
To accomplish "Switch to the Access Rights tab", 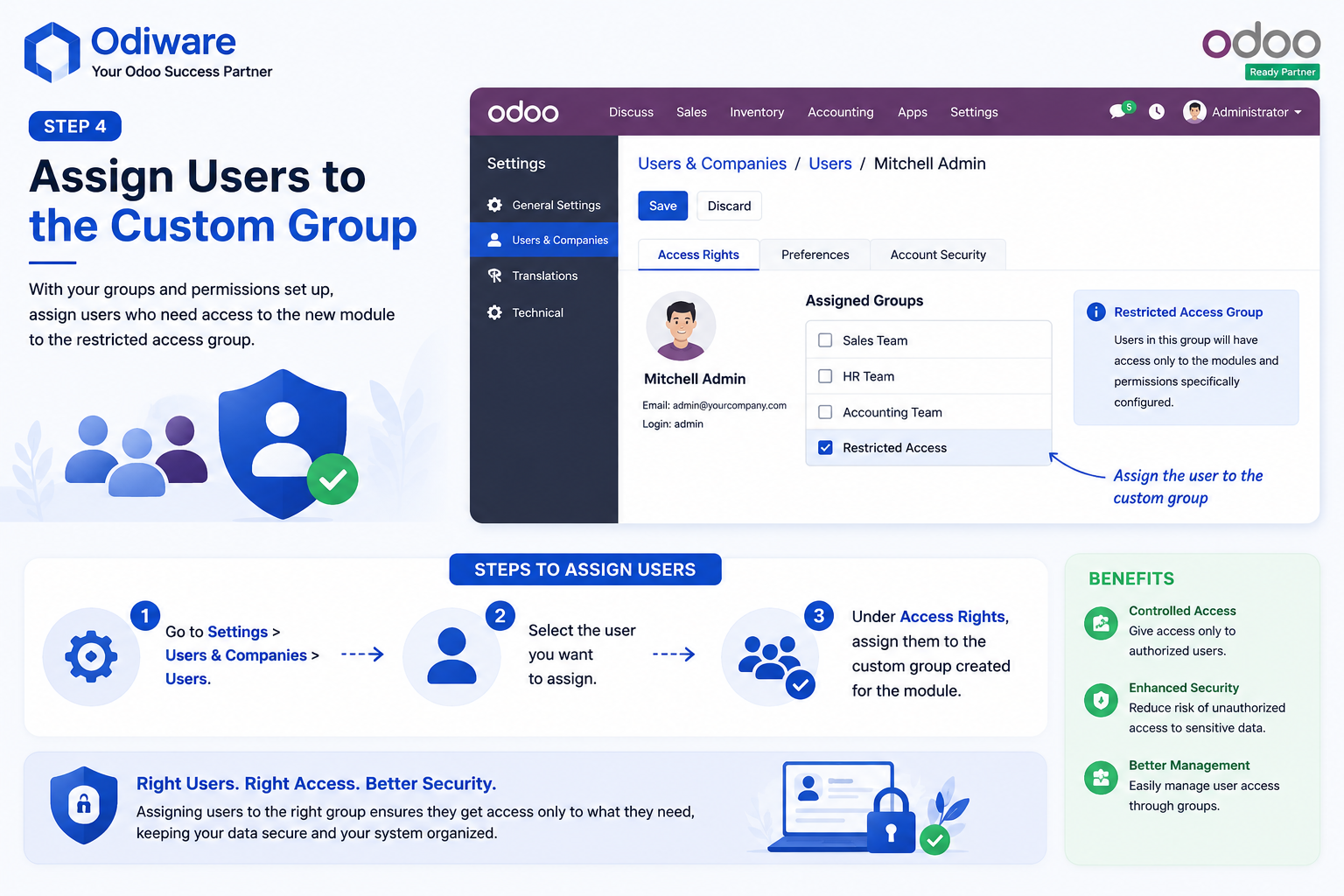I will tap(698, 255).
